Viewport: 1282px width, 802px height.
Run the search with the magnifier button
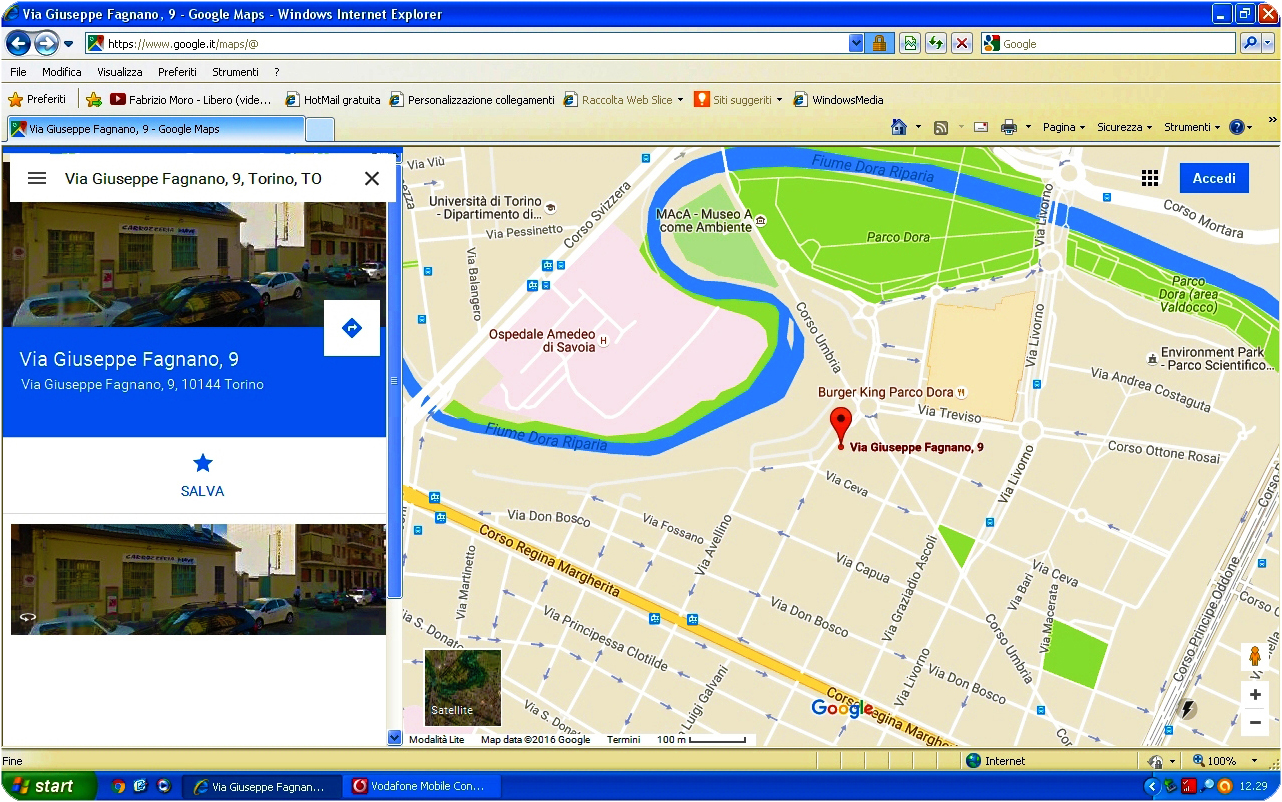coord(1250,43)
